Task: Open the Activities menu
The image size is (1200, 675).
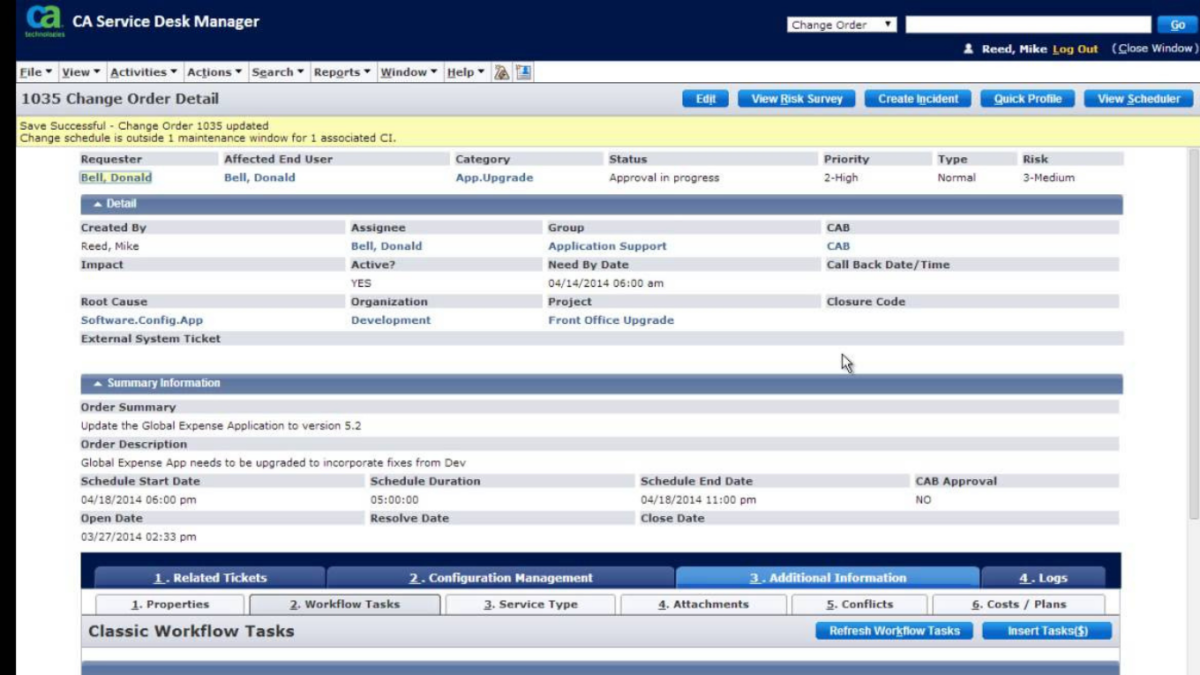Action: [x=141, y=71]
